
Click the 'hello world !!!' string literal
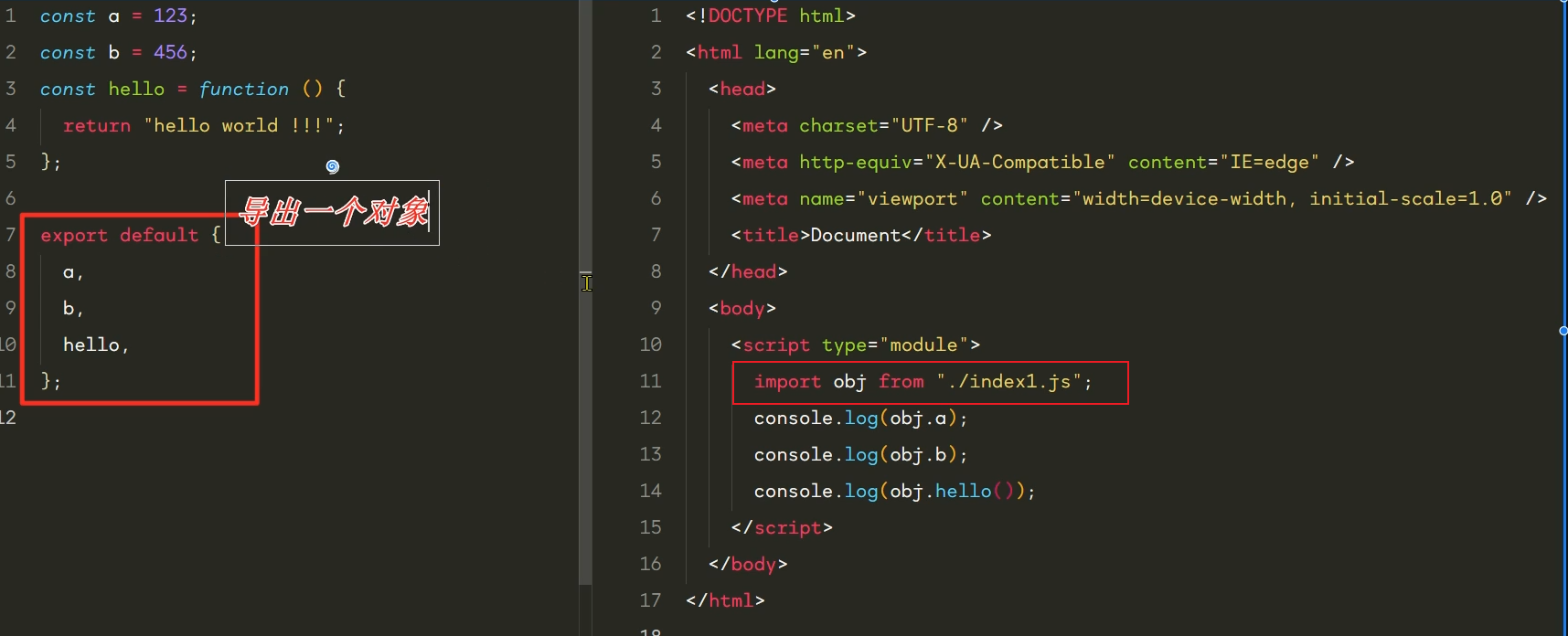243,125
